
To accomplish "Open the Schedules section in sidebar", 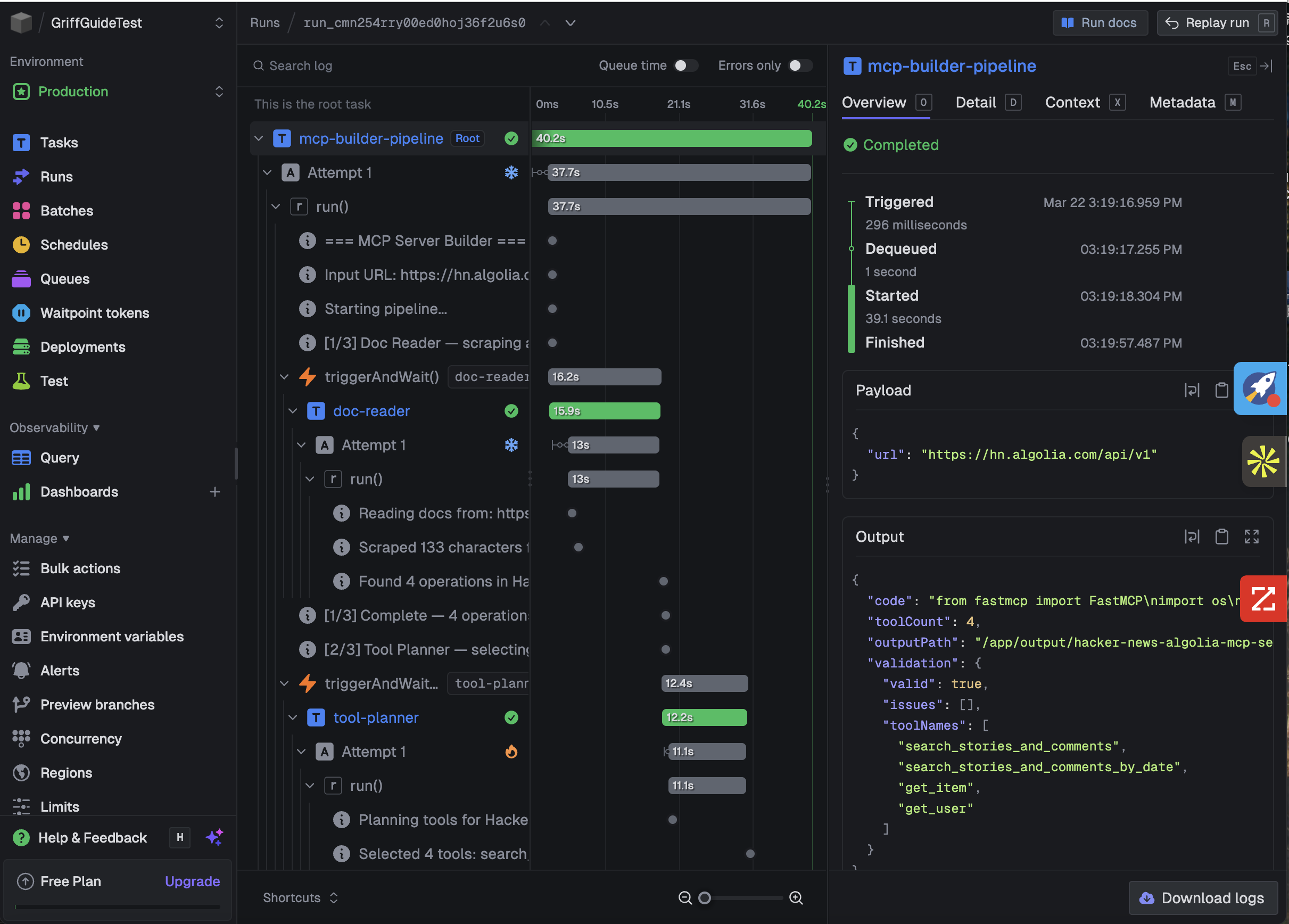I will 75,244.
